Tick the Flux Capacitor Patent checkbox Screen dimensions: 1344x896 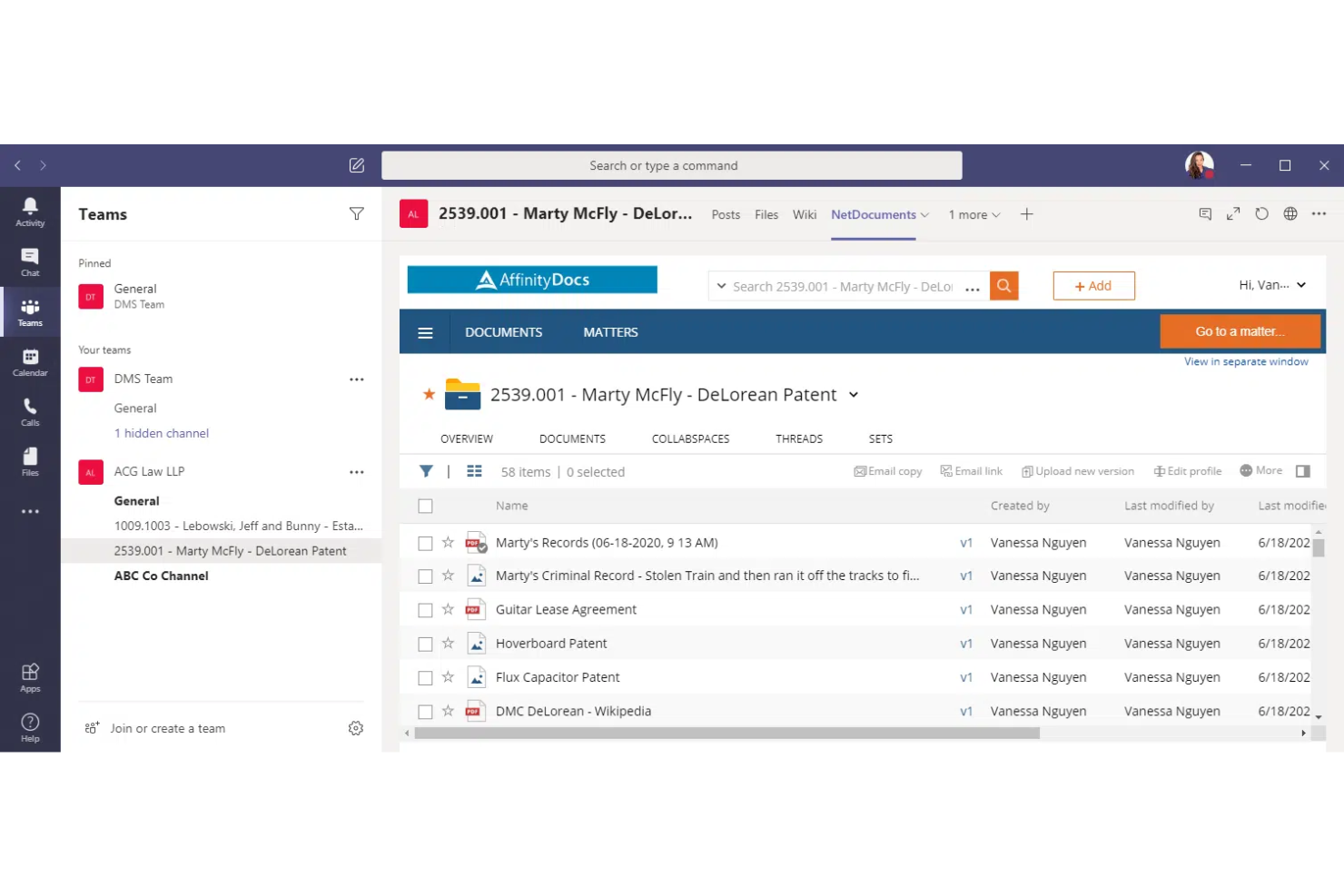coord(425,677)
